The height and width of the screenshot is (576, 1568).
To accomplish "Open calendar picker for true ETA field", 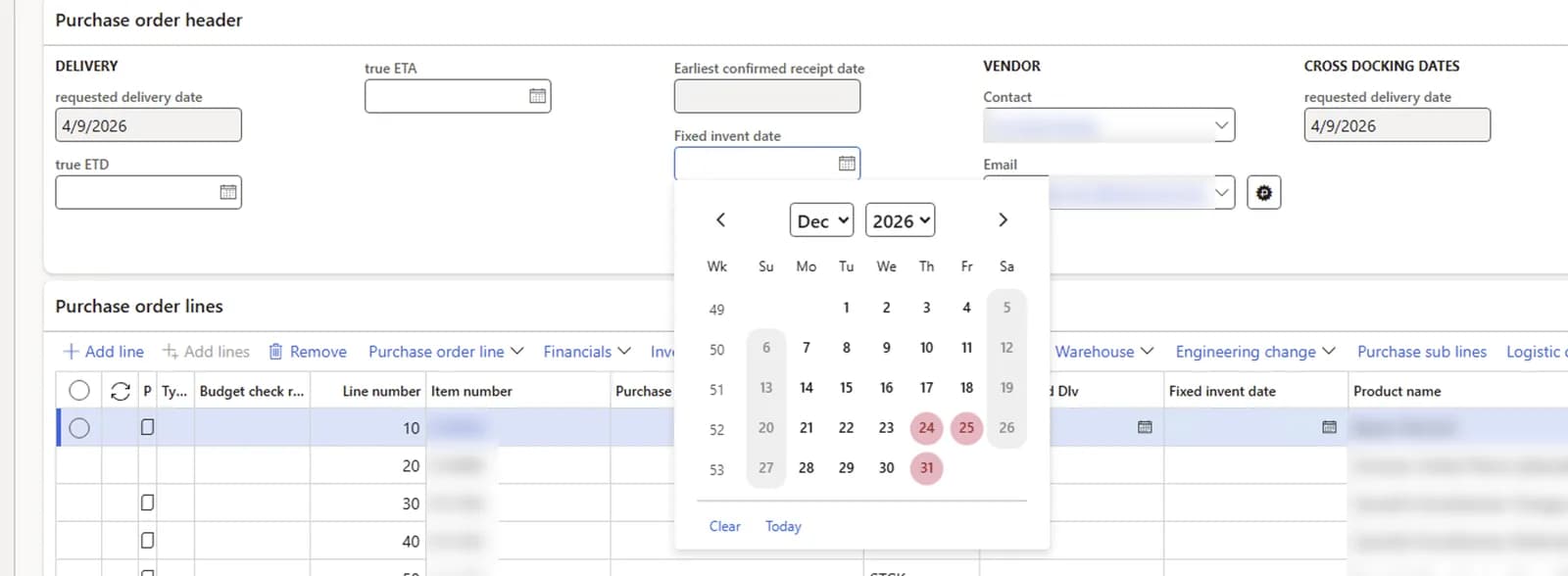I will (x=537, y=96).
